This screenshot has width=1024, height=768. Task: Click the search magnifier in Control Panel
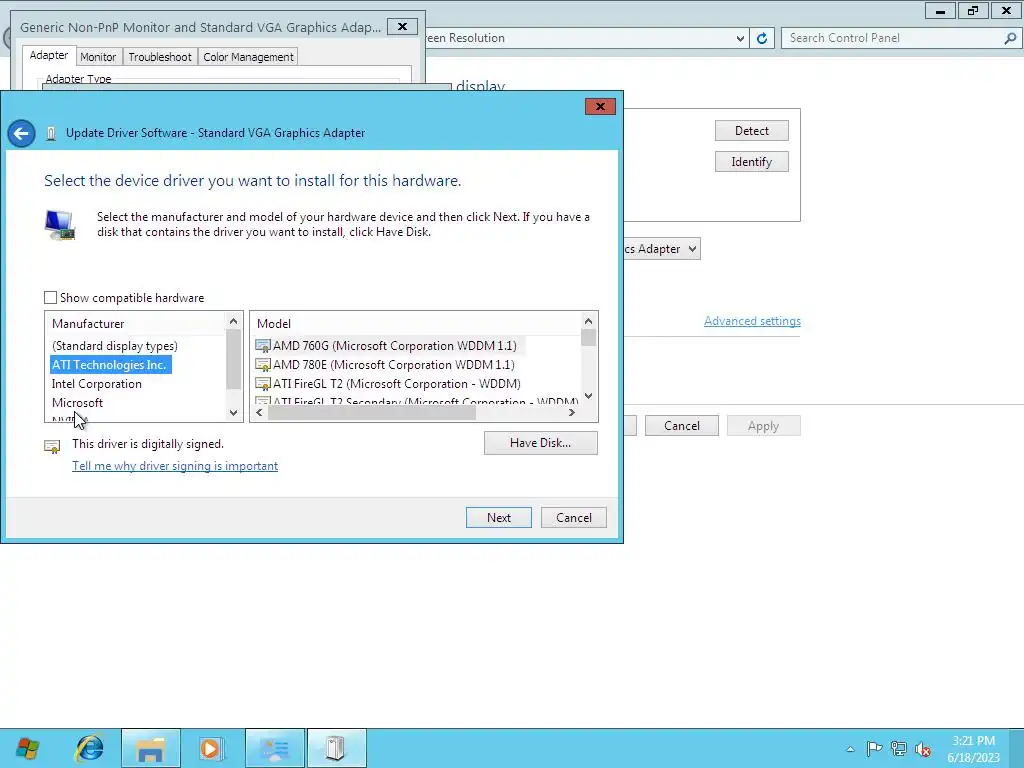coord(1010,39)
